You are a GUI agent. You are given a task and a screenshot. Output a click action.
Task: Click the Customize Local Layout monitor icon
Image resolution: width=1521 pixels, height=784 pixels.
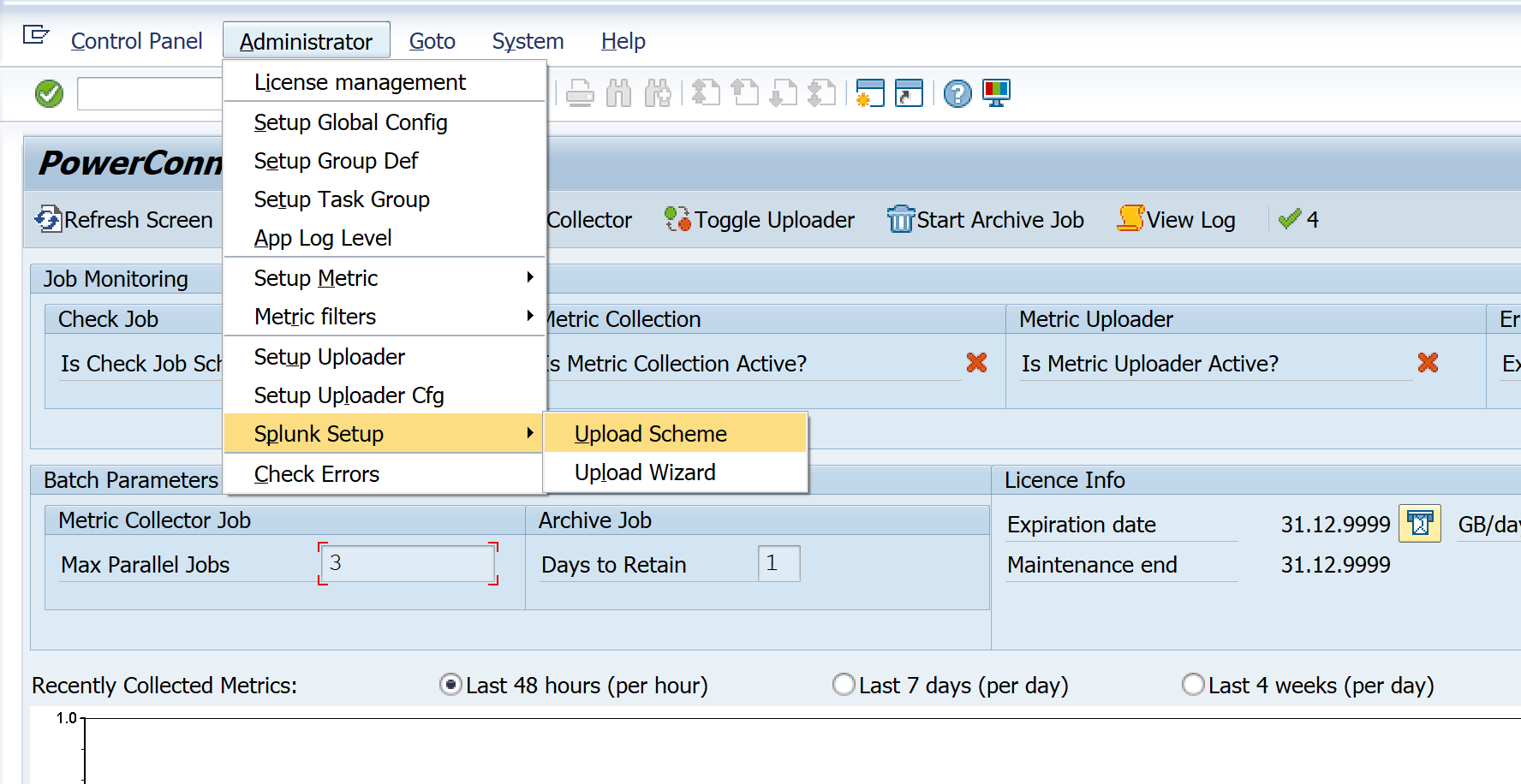pyautogui.click(x=996, y=93)
